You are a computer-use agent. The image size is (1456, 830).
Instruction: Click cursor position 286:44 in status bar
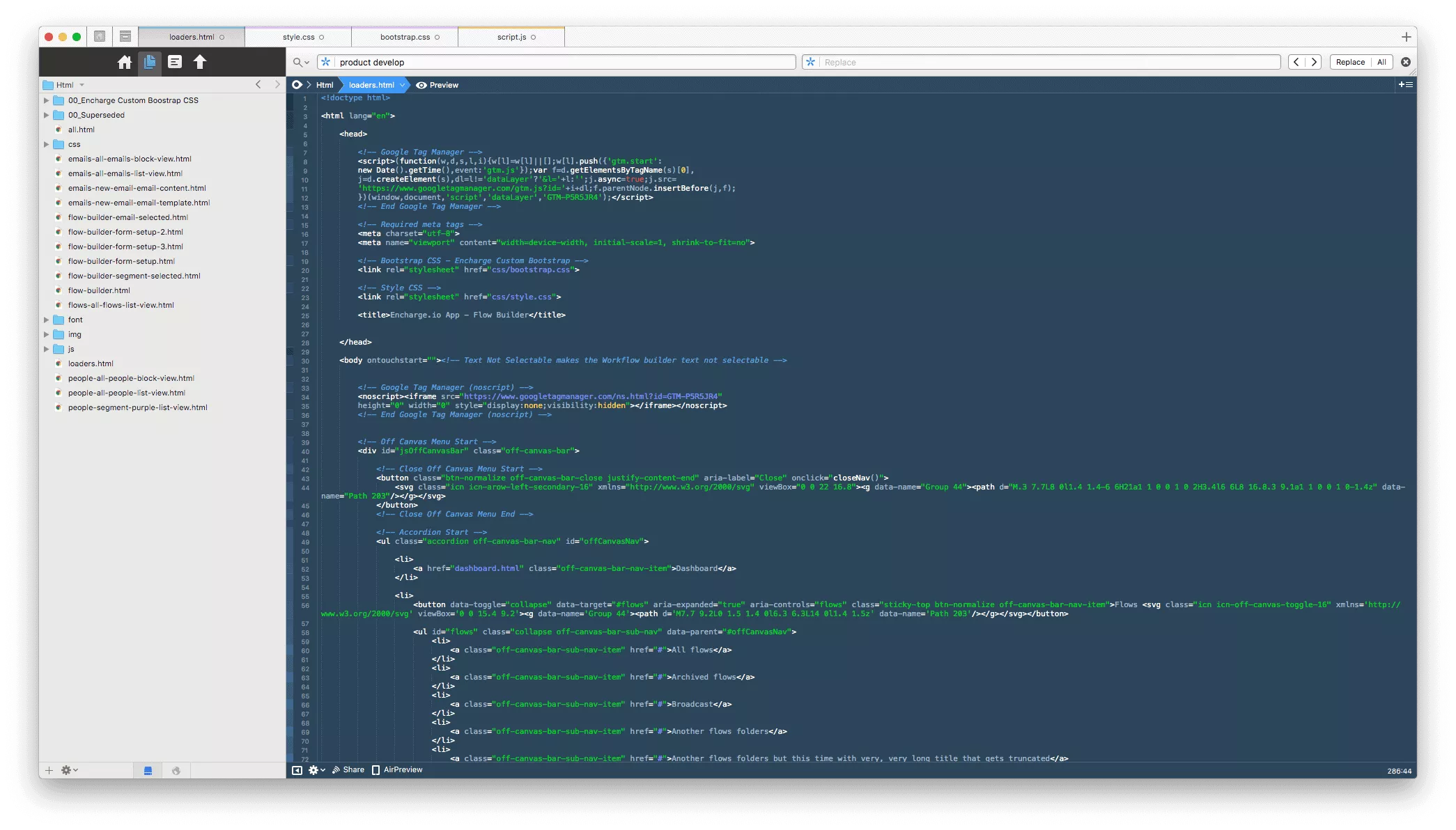(1399, 771)
